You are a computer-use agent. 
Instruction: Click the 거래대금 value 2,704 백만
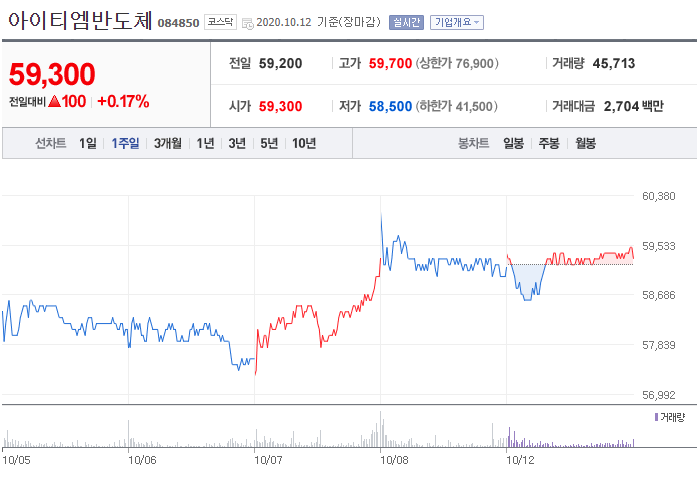pyautogui.click(x=633, y=106)
